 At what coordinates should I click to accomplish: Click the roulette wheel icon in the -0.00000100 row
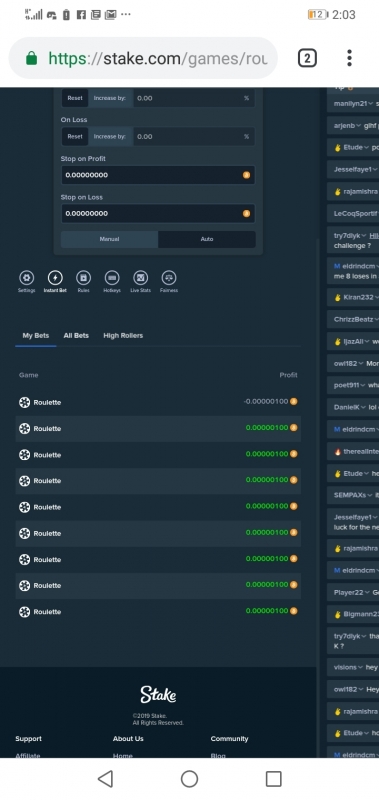pyautogui.click(x=24, y=403)
